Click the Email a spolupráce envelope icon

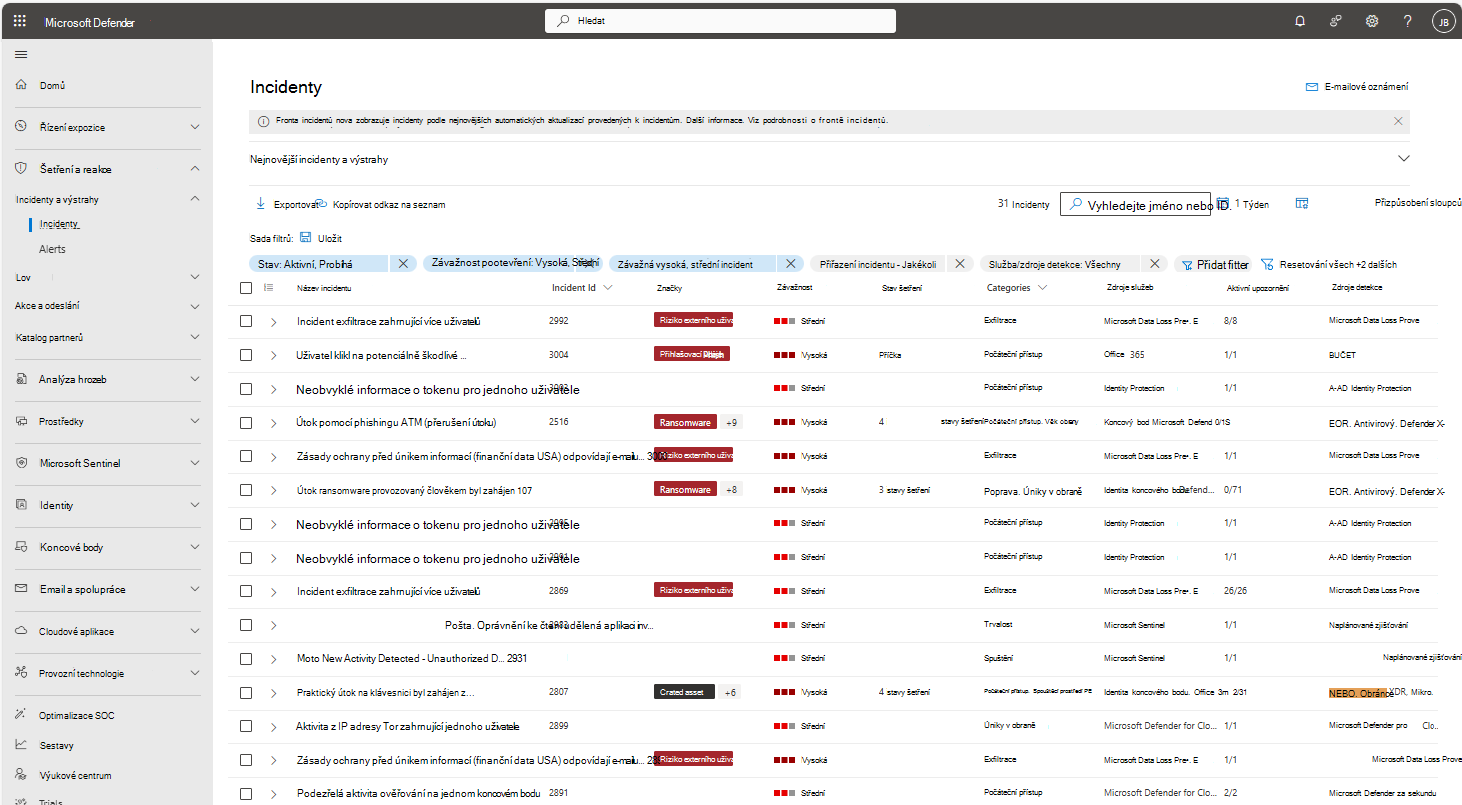(22, 589)
